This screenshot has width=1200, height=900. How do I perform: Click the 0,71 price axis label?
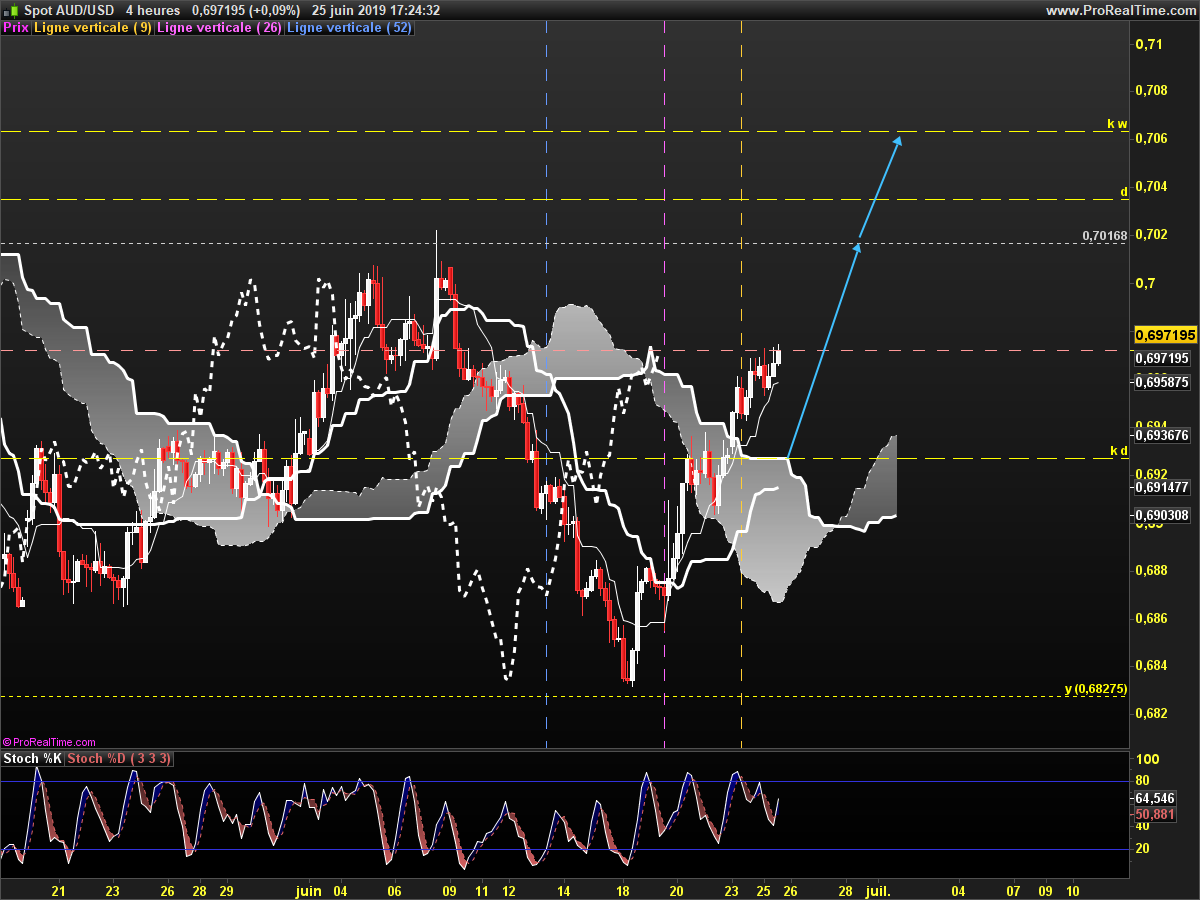coord(1150,43)
